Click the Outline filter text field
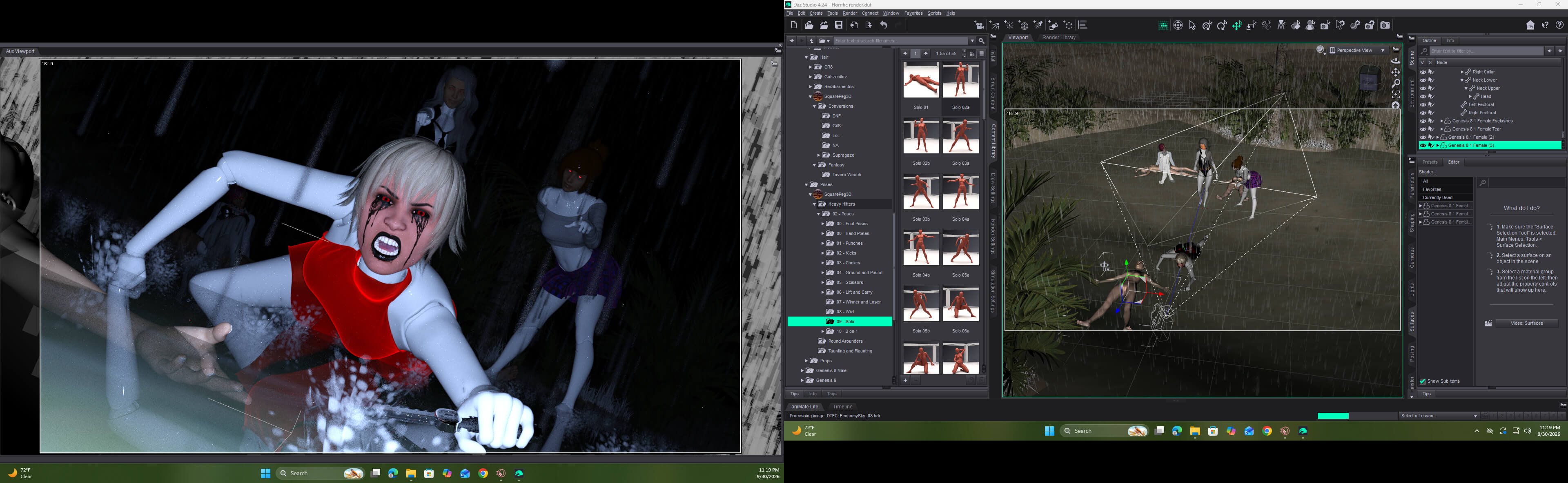 (1486, 51)
